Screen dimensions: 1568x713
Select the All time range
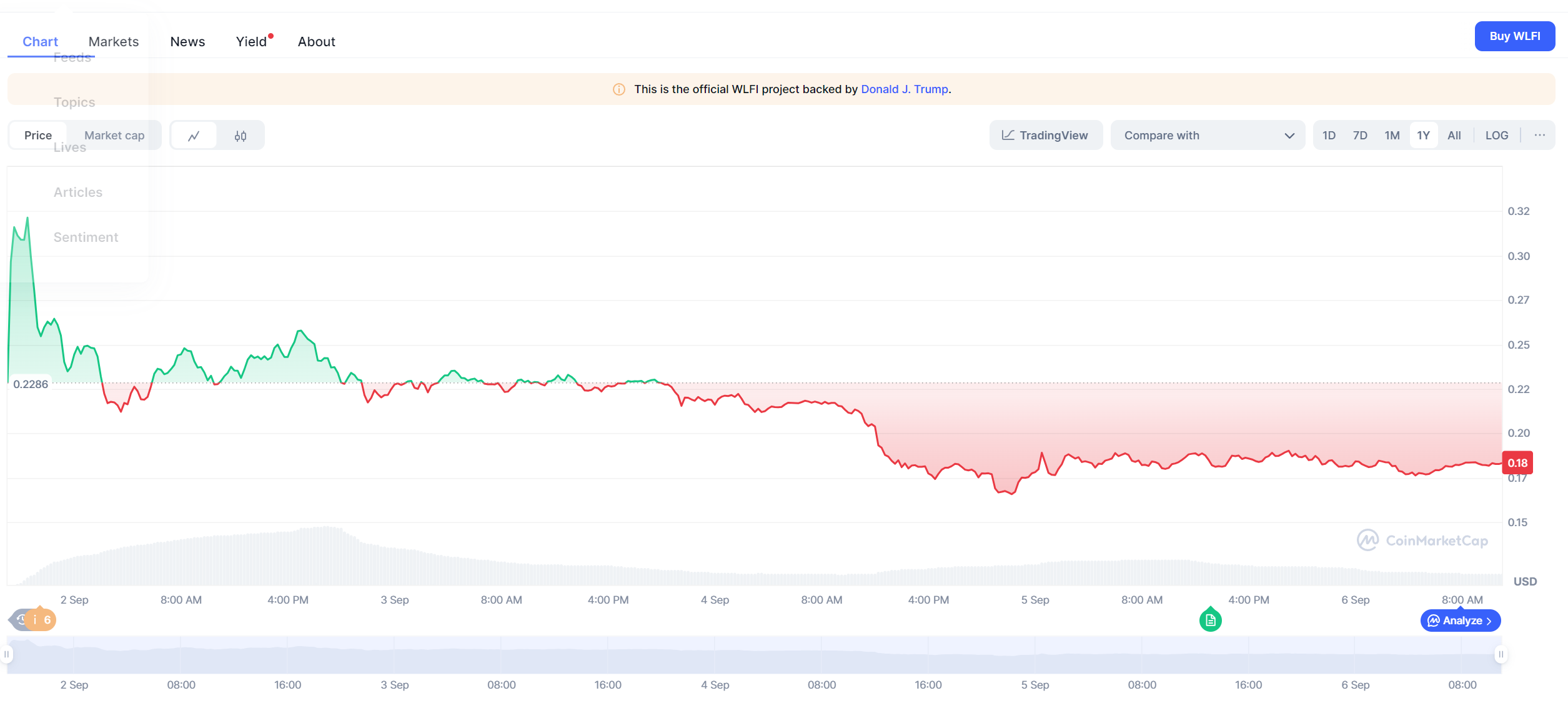tap(1454, 135)
